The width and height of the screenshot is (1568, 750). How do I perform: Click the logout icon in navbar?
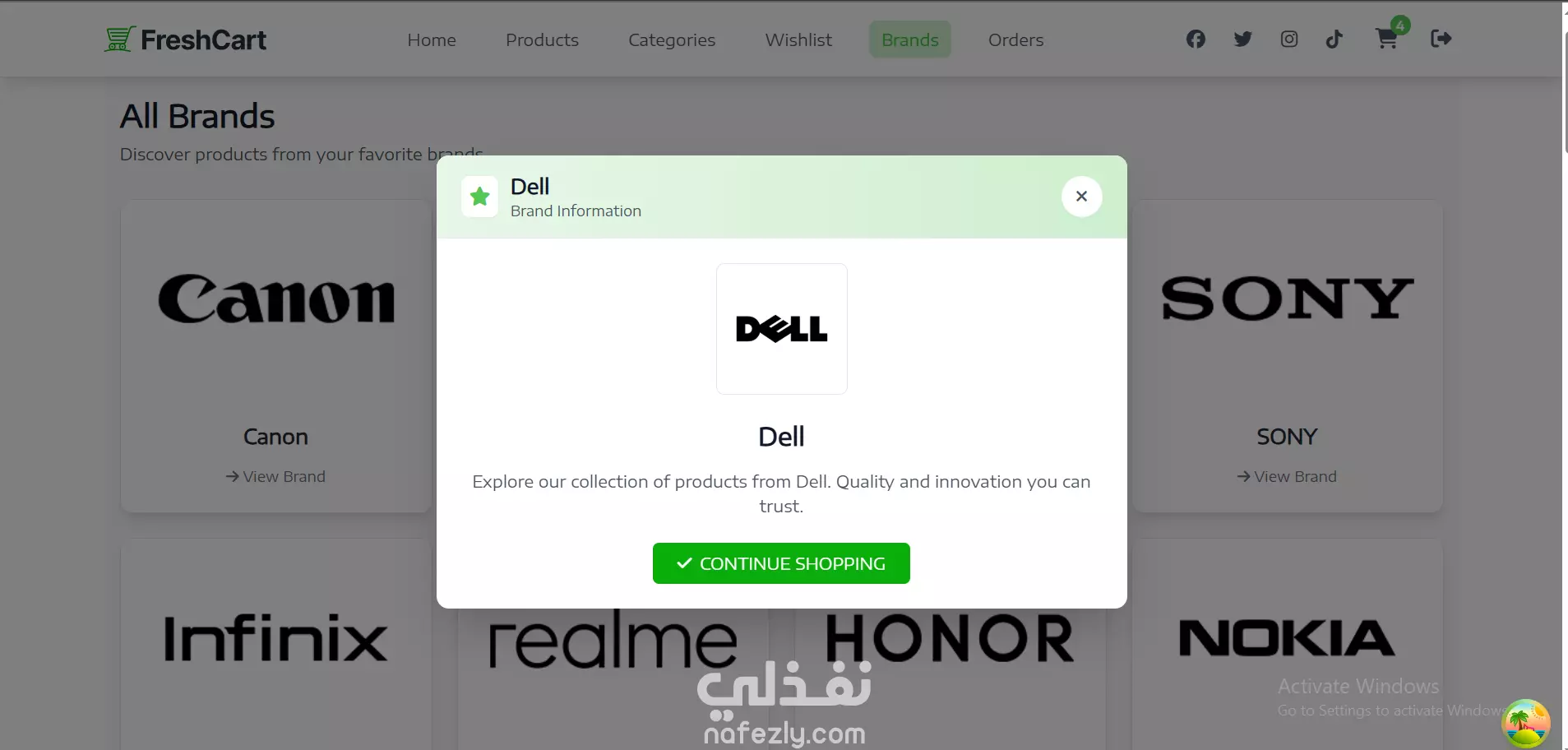pos(1441,39)
